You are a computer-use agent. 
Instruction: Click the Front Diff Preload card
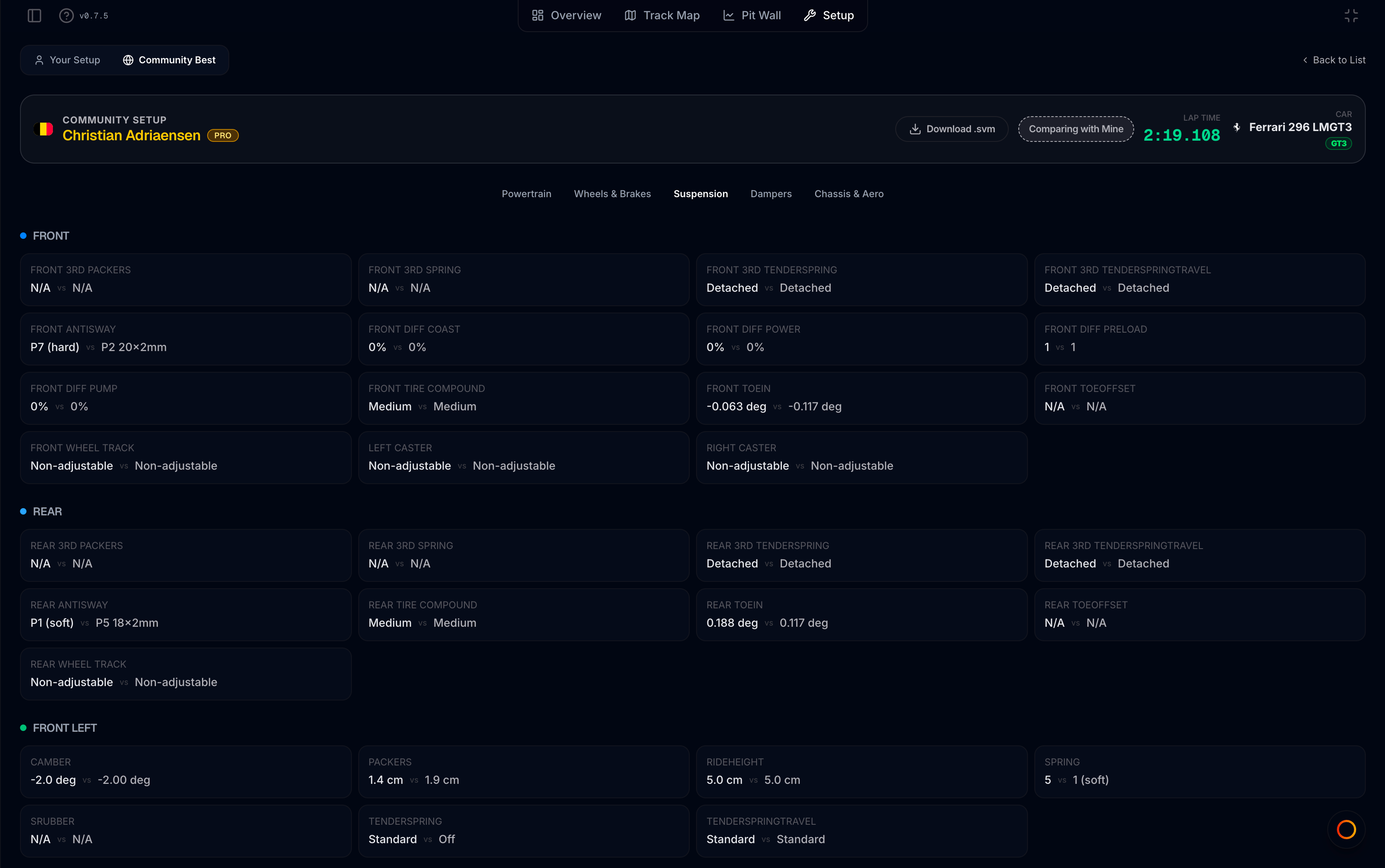pos(1199,339)
